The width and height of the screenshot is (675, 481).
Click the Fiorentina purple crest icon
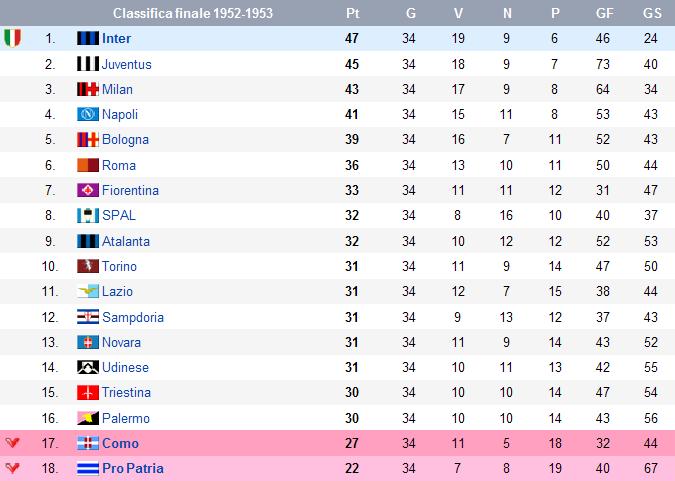(88, 190)
